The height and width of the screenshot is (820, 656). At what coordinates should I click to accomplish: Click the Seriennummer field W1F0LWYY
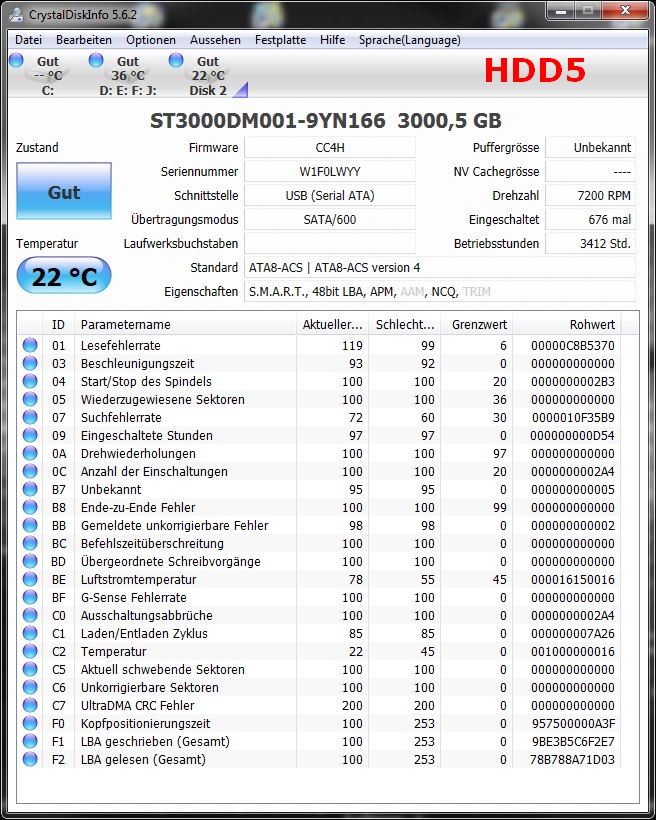(x=330, y=172)
